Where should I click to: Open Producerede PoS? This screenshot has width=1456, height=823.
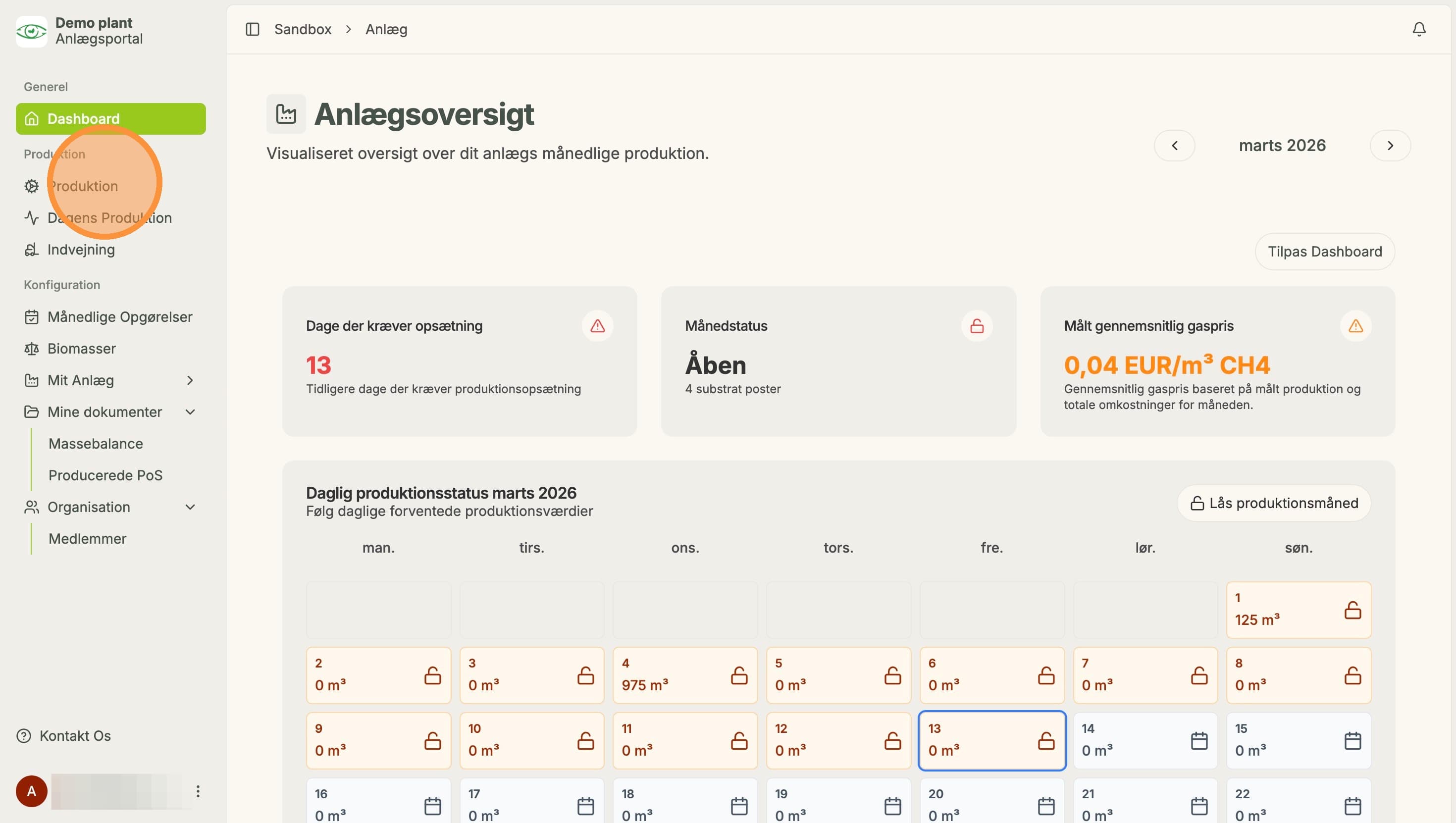click(x=105, y=475)
